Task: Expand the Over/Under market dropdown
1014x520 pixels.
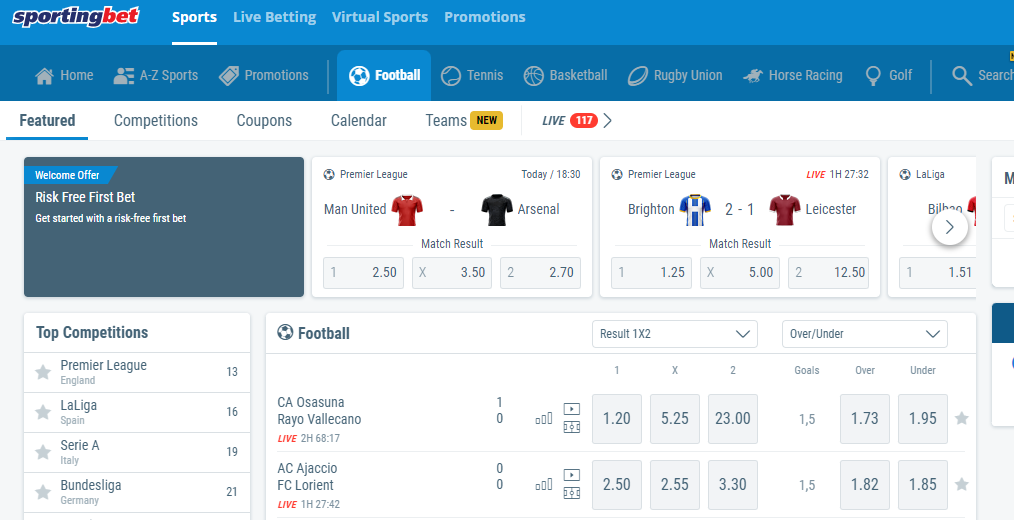Action: tap(864, 334)
